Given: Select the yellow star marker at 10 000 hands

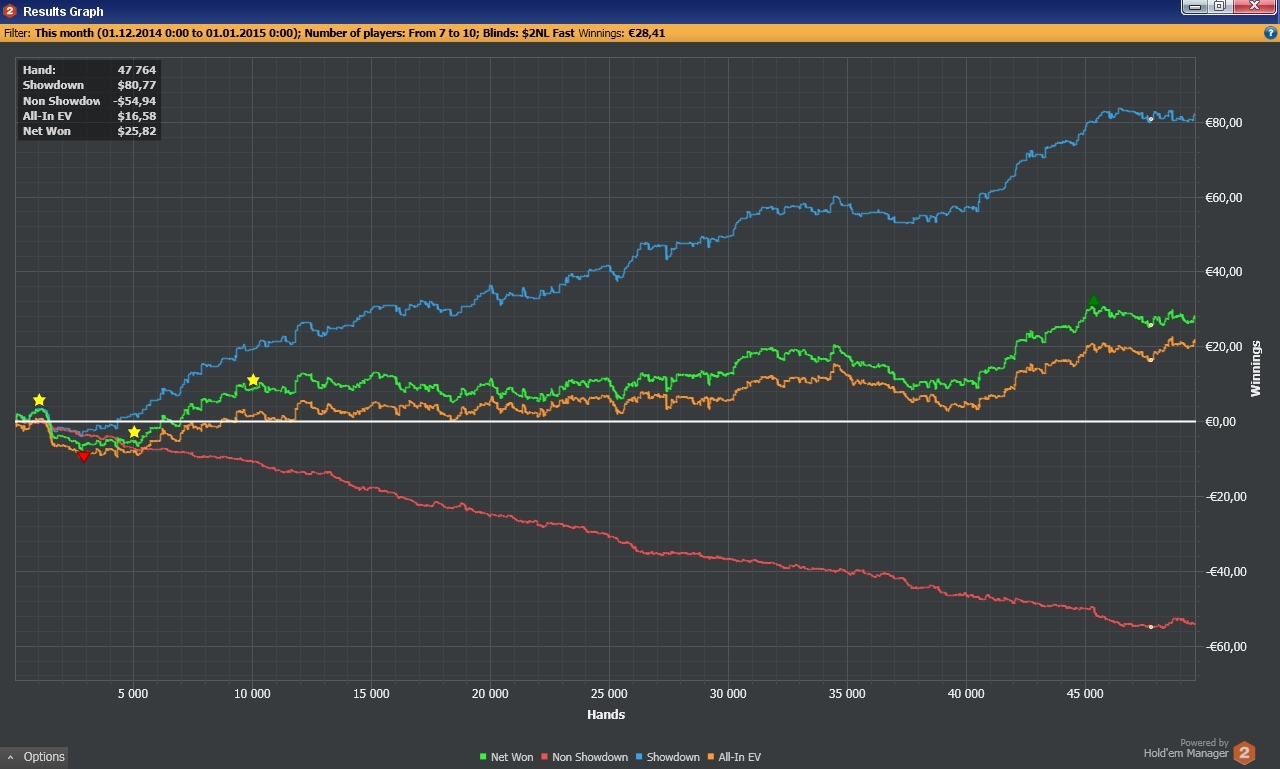Looking at the screenshot, I should click(x=253, y=380).
